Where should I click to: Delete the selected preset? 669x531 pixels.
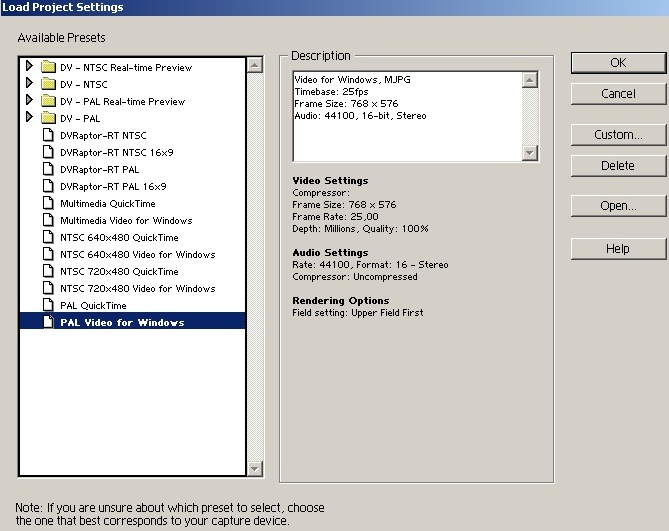[618, 165]
